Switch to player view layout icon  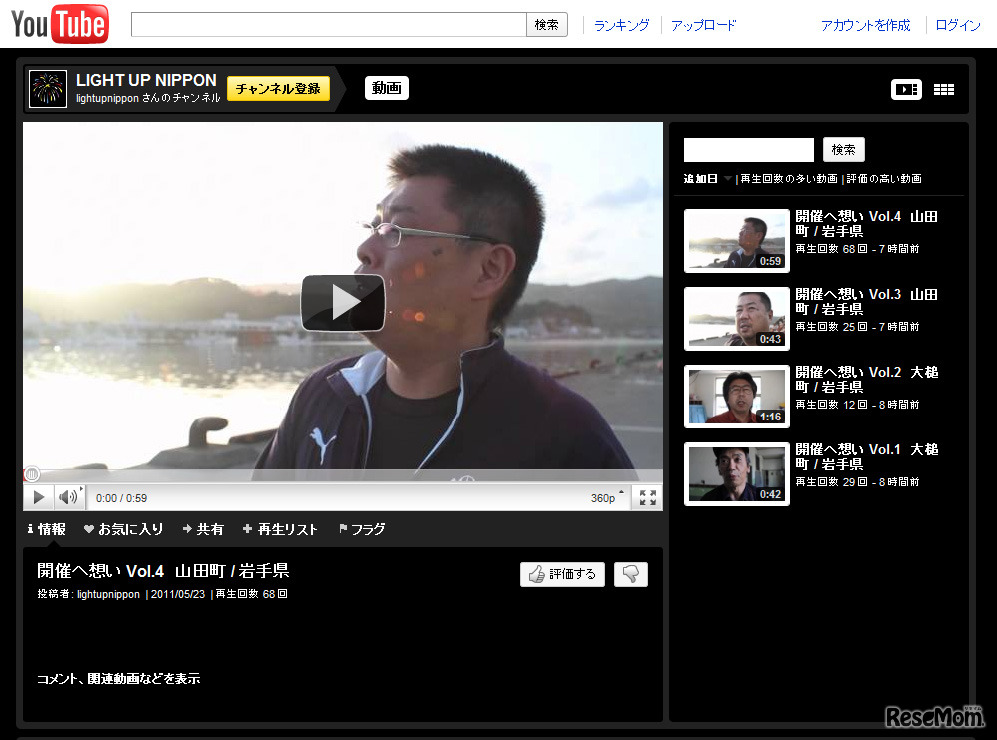906,89
